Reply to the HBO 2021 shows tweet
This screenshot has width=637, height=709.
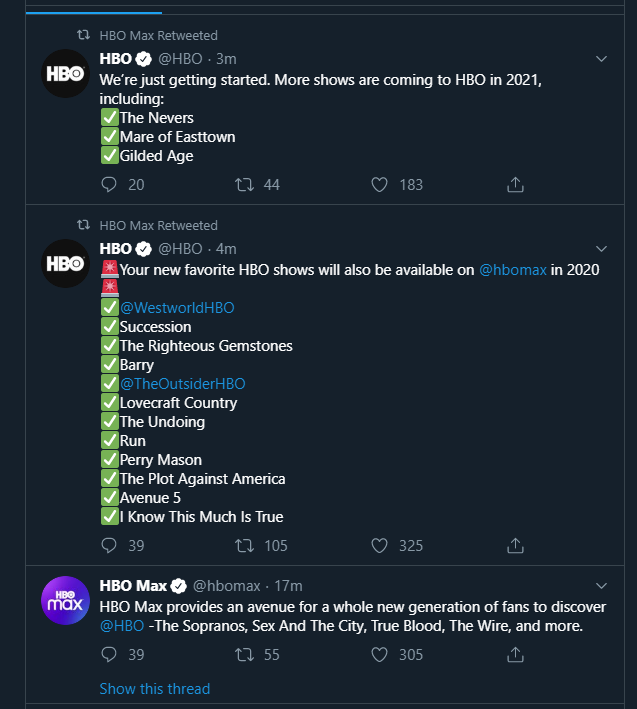pos(110,184)
